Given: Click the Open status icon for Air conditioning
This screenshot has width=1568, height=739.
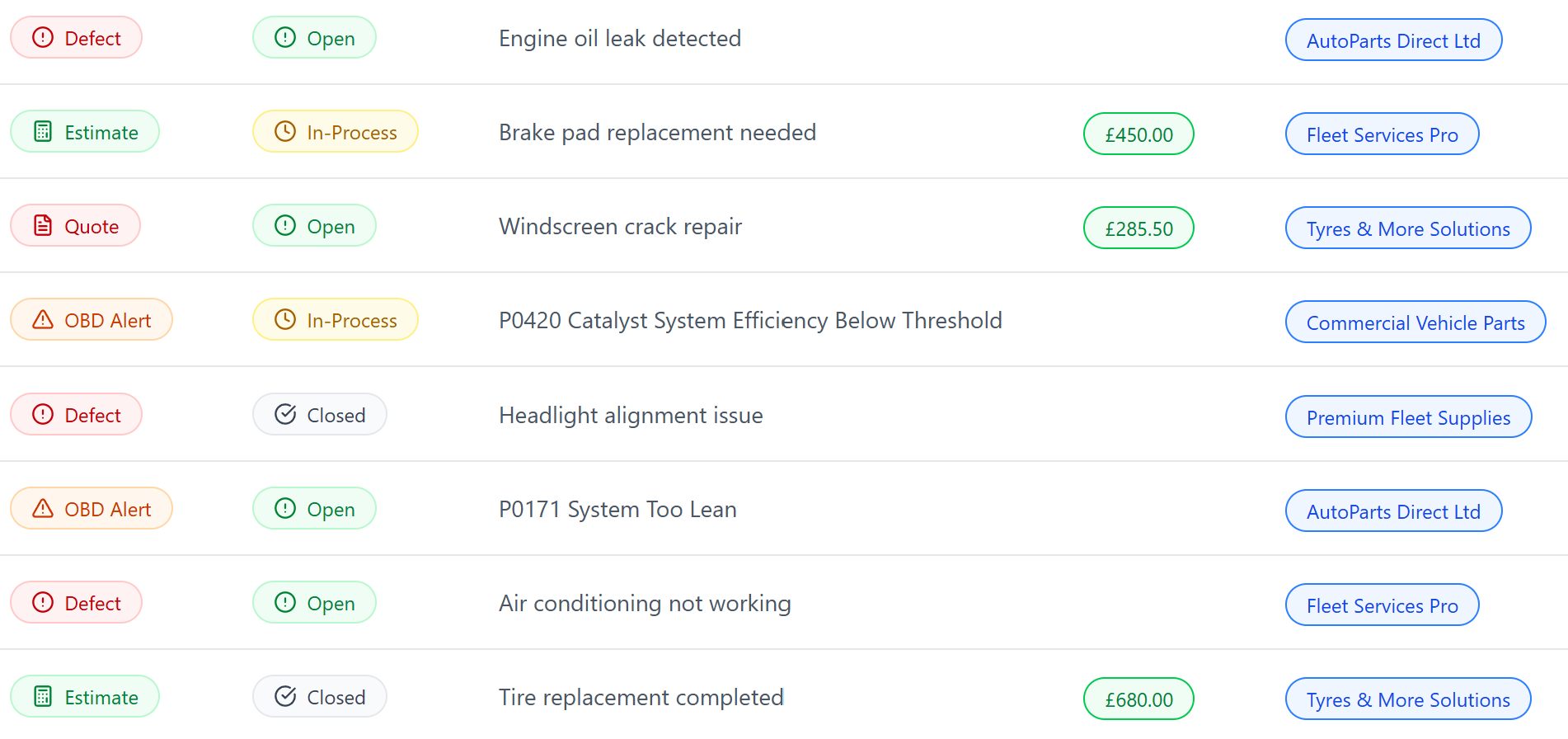Looking at the screenshot, I should [x=285, y=603].
